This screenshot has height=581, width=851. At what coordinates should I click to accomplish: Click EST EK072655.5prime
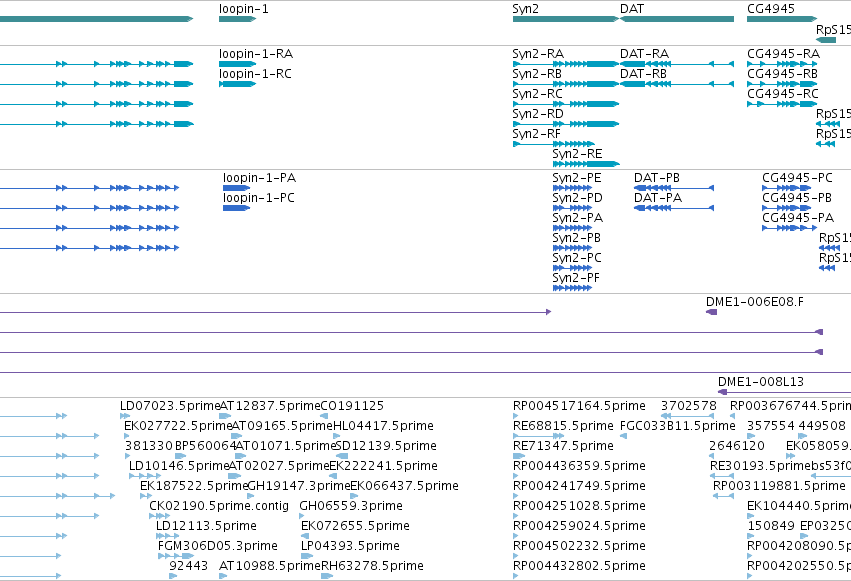(x=305, y=537)
